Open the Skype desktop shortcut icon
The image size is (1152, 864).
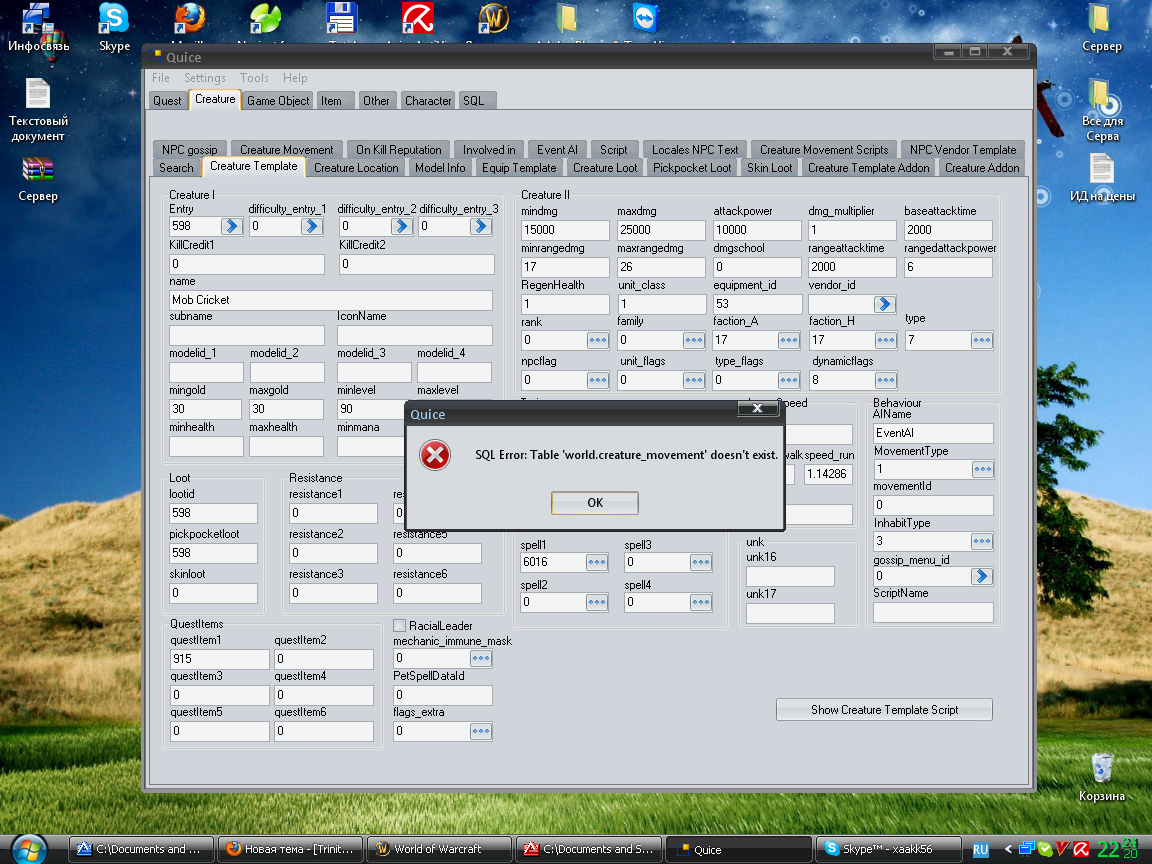(114, 28)
